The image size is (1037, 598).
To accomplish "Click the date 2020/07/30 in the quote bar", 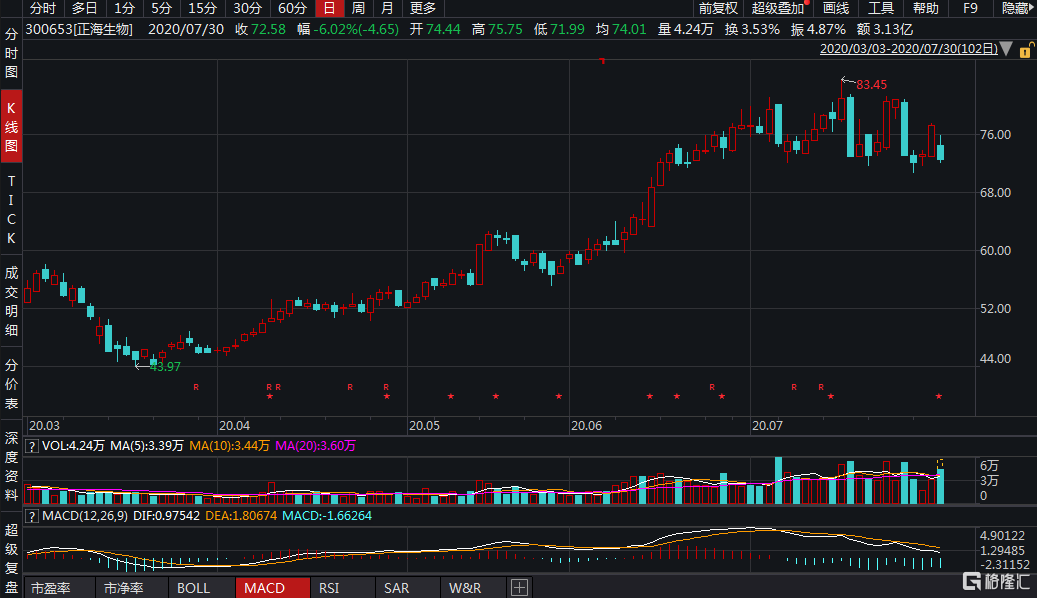I will tap(186, 30).
